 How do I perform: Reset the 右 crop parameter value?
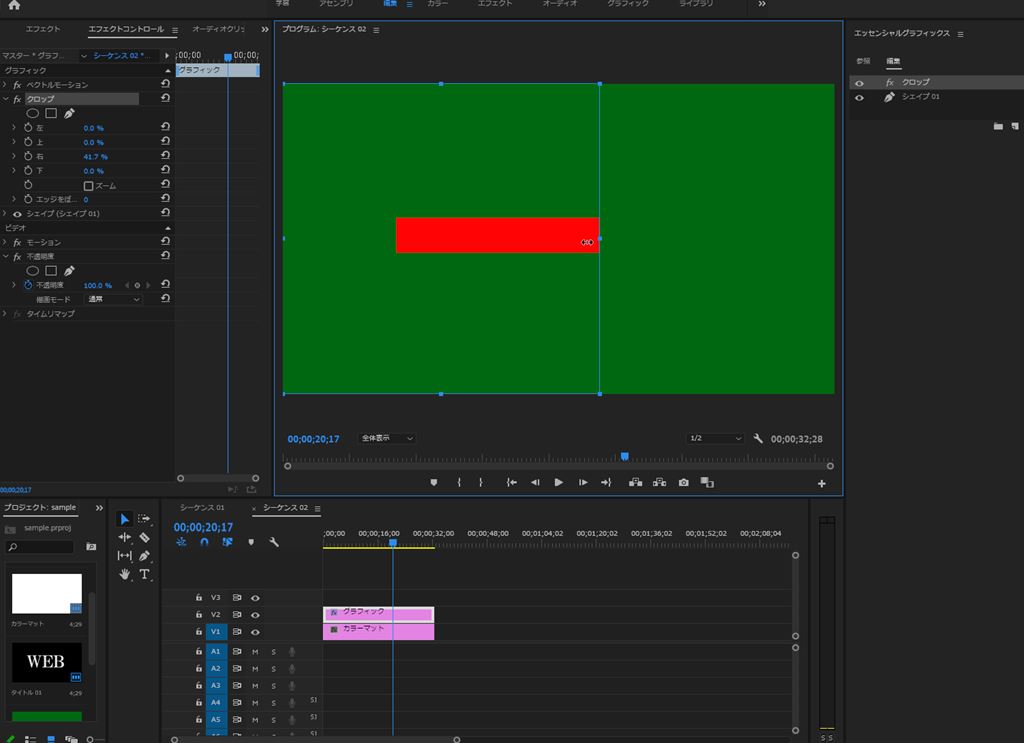tap(165, 157)
